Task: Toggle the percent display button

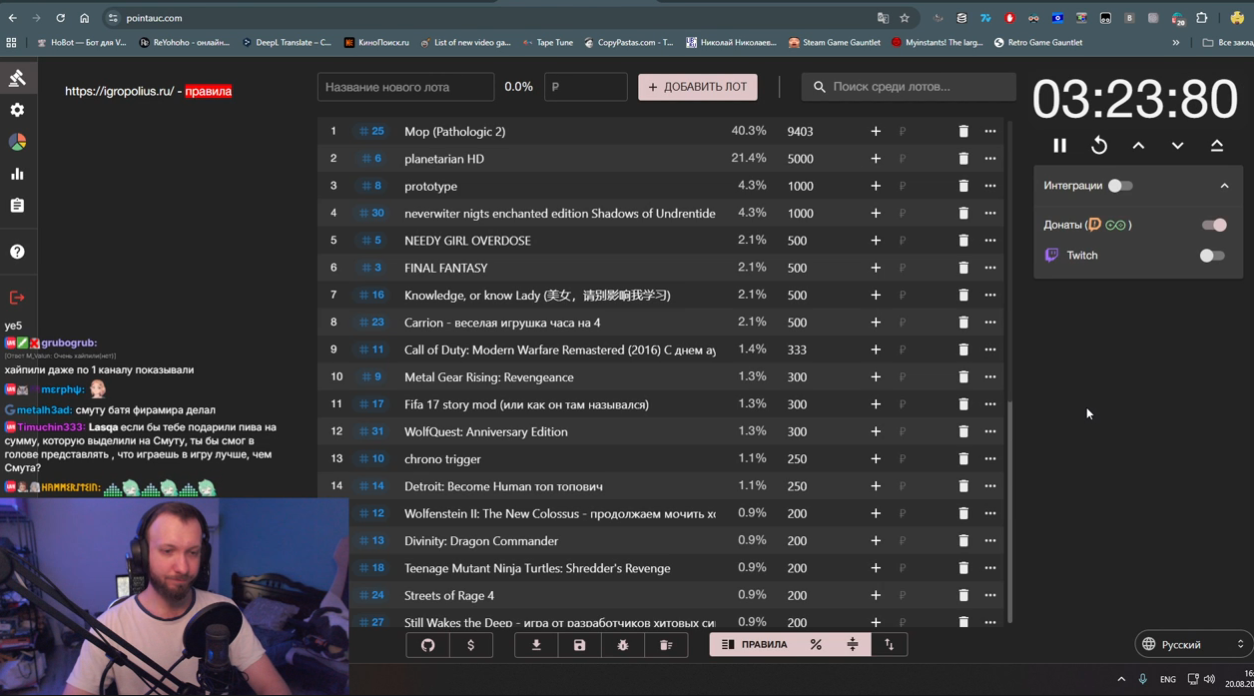Action: (x=816, y=645)
